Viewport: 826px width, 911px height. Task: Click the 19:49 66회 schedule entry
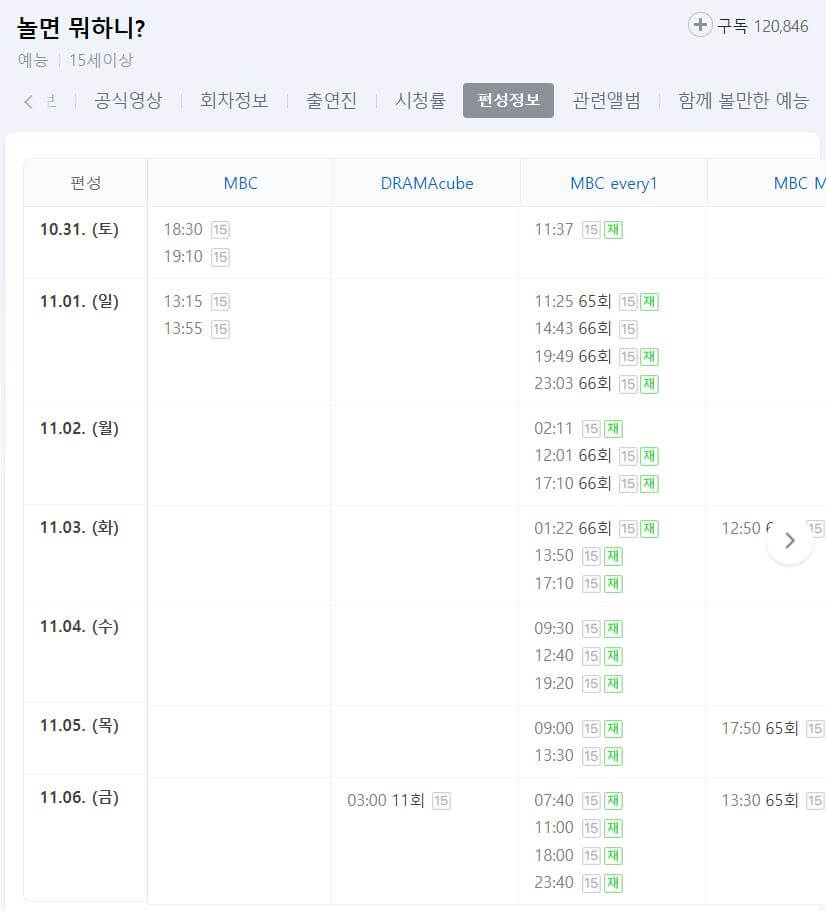[x=597, y=356]
